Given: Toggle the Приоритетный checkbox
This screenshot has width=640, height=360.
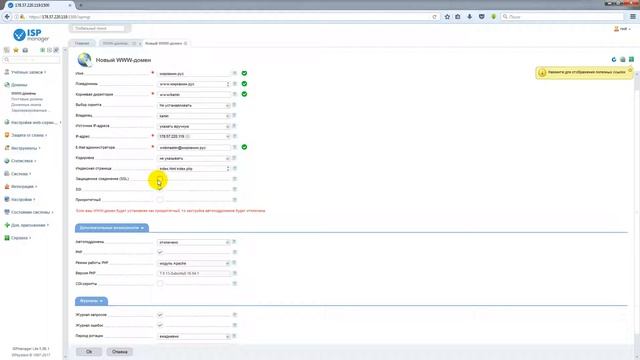Looking at the screenshot, I should point(160,200).
